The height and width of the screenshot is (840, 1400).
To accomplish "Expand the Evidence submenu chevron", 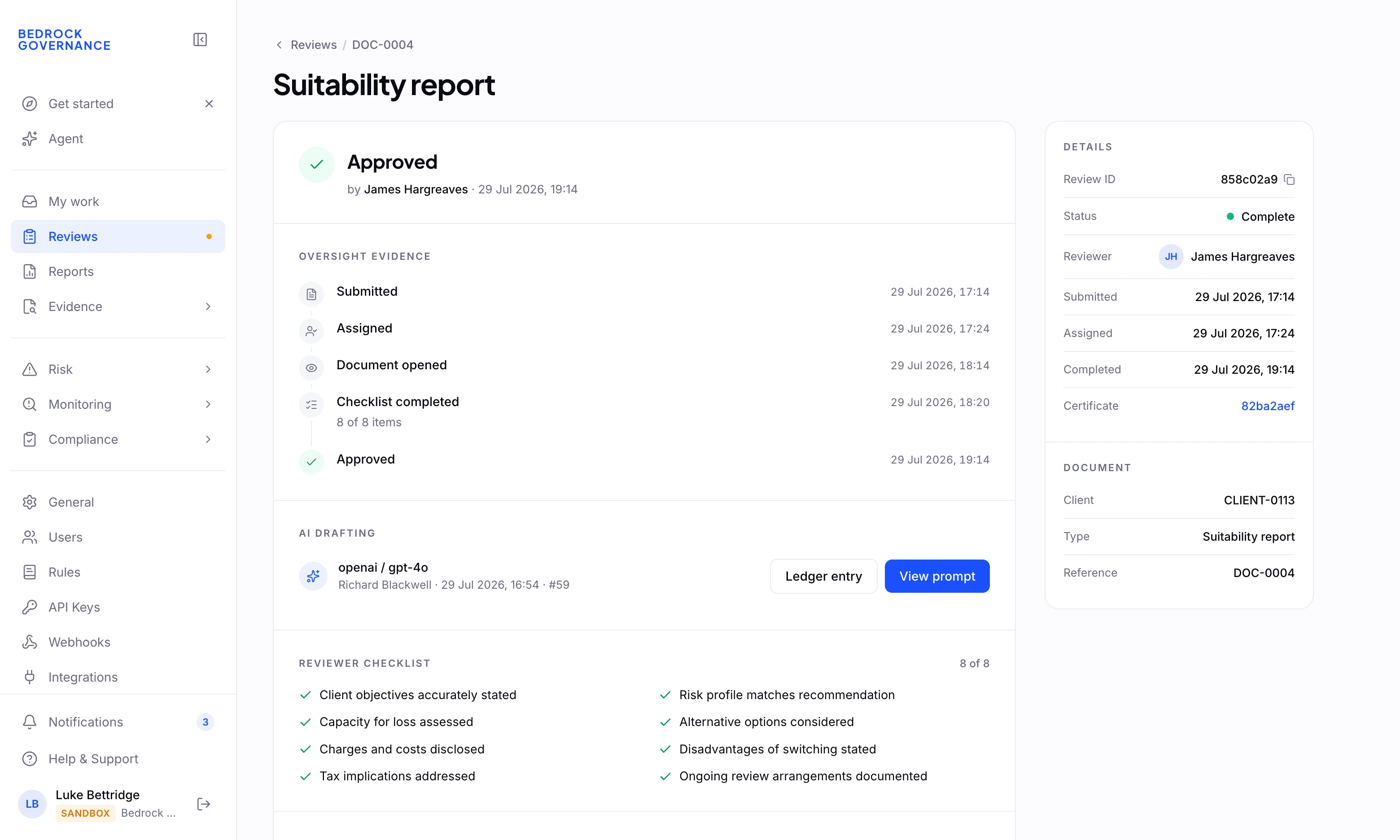I will 208,307.
